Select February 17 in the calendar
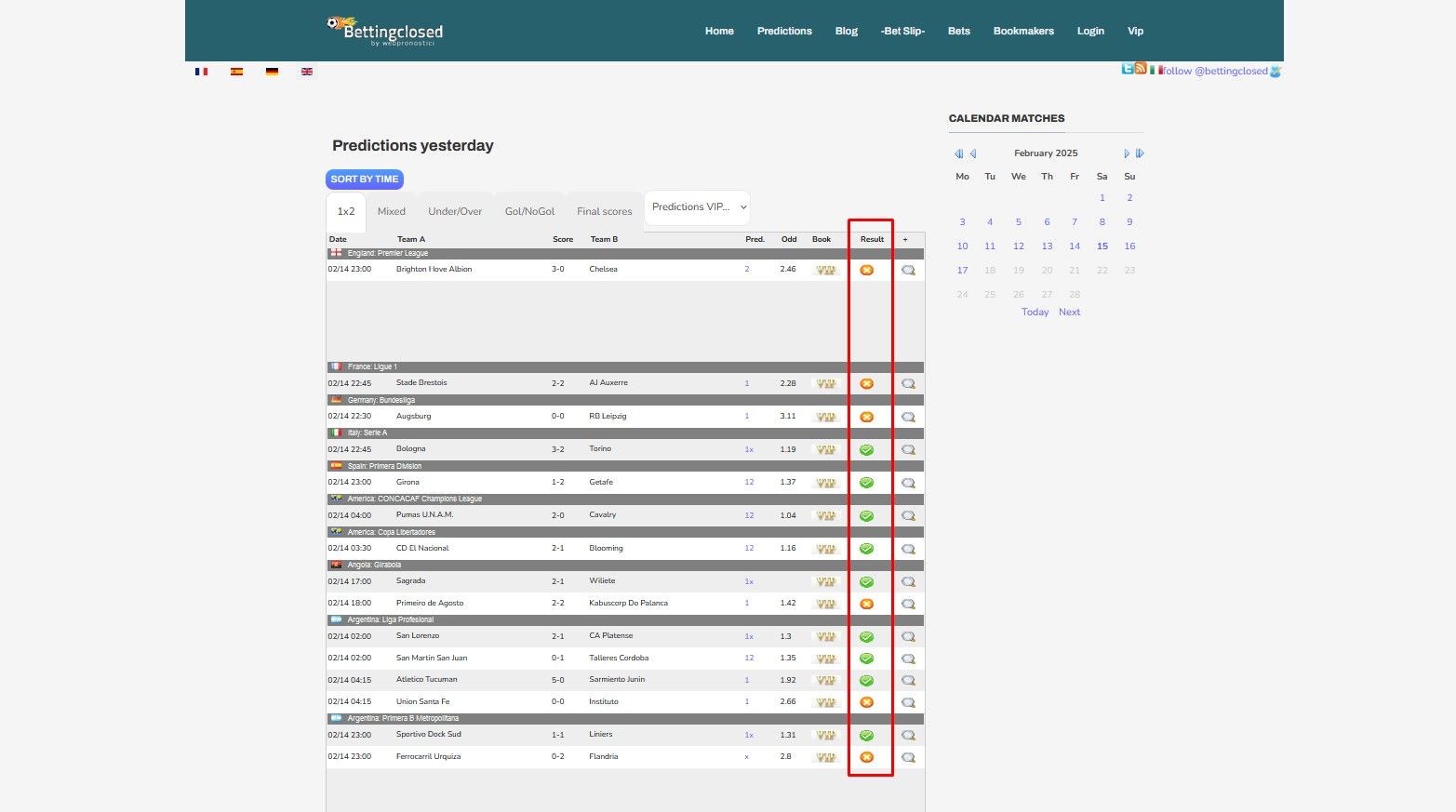The image size is (1456, 812). tap(962, 271)
